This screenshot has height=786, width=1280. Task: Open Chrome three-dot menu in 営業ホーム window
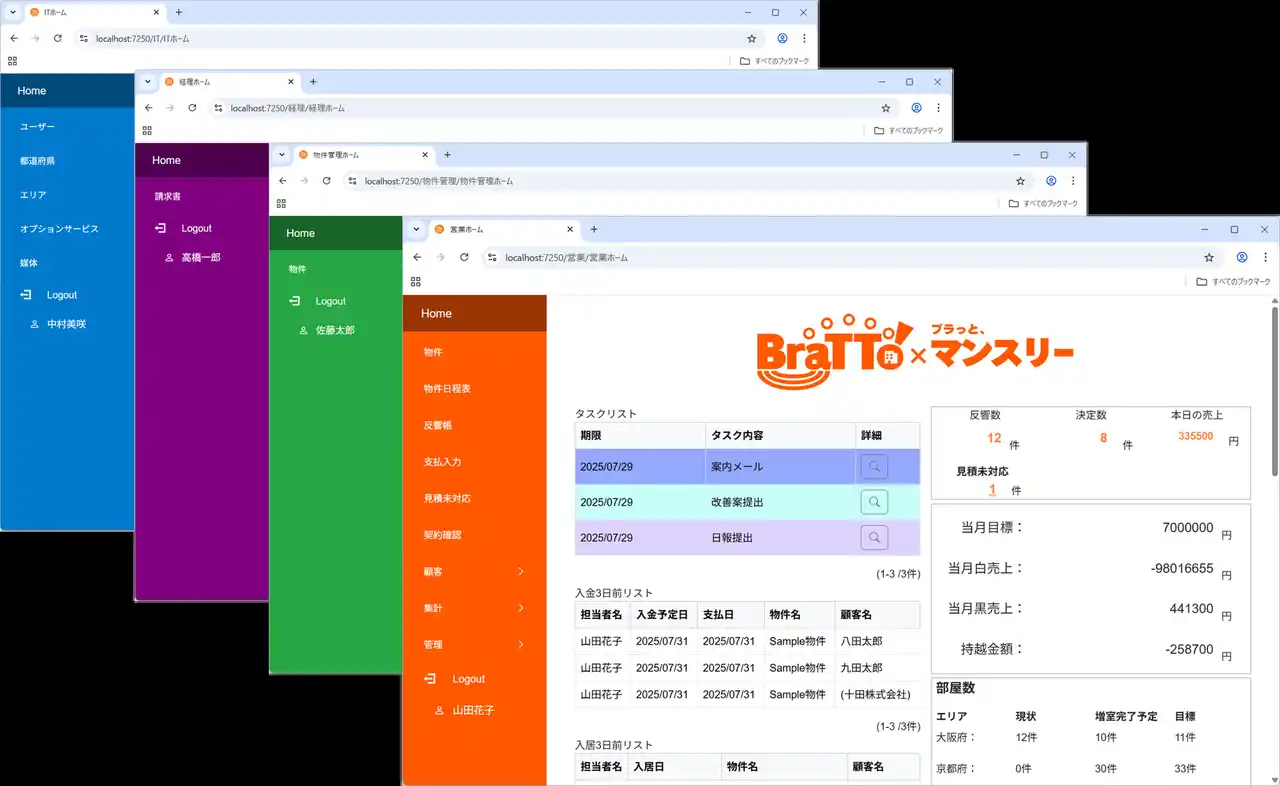[x=1263, y=257]
